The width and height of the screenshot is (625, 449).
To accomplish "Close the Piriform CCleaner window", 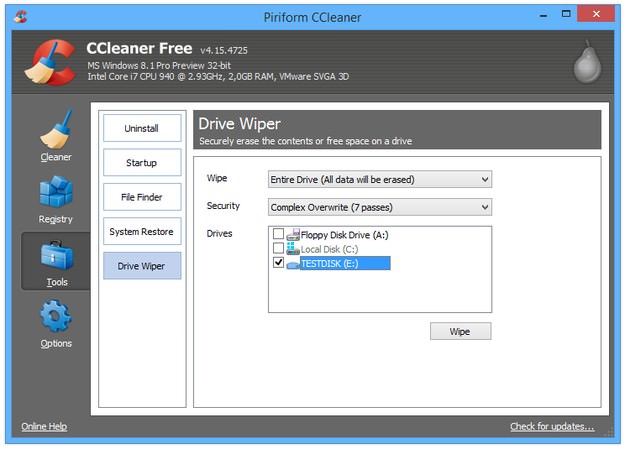I will (x=596, y=14).
